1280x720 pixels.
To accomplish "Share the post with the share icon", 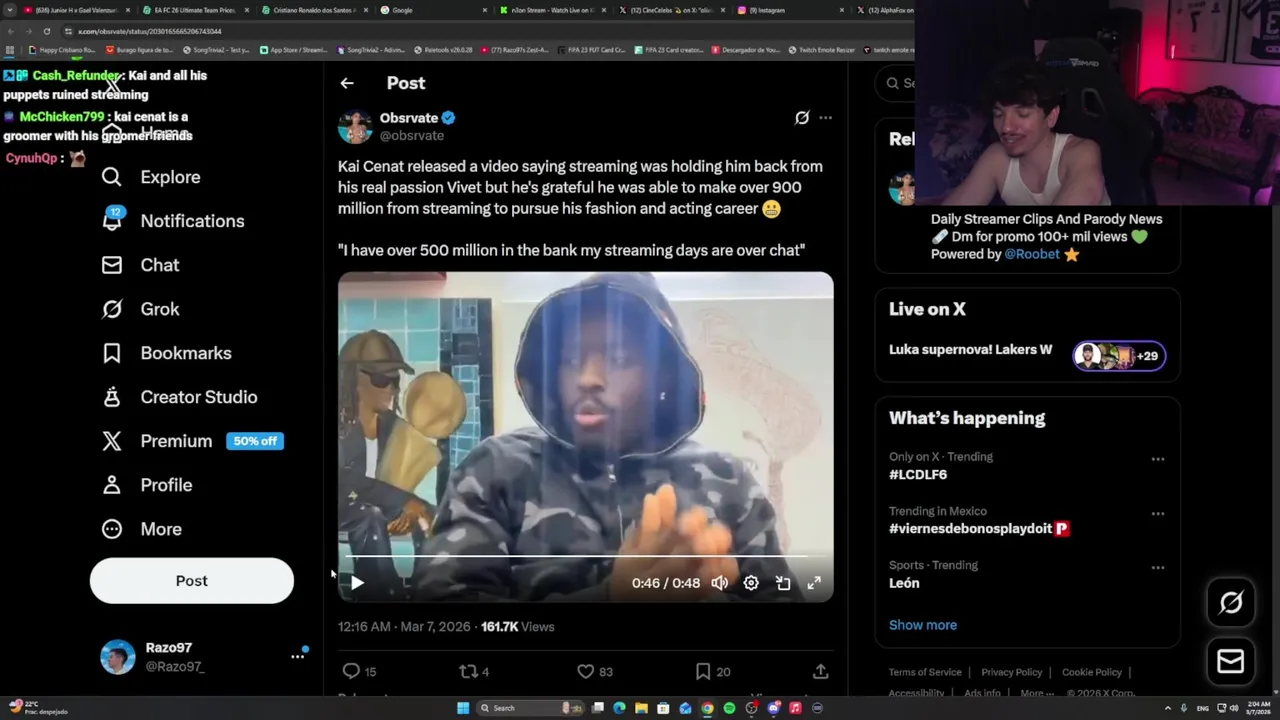I will 820,672.
